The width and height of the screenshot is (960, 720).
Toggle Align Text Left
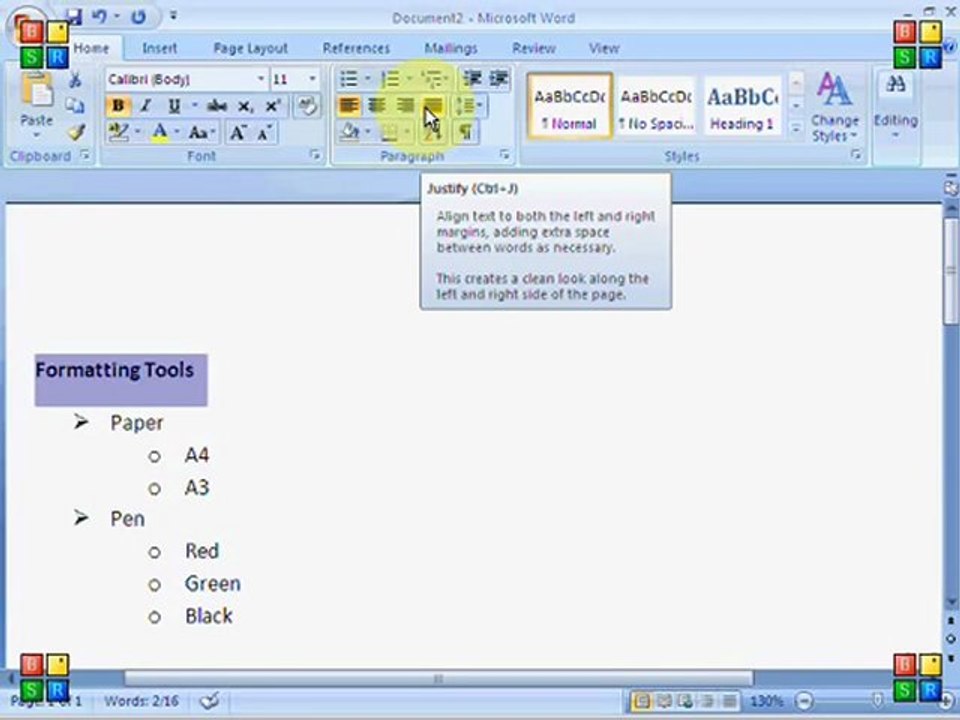click(x=349, y=105)
